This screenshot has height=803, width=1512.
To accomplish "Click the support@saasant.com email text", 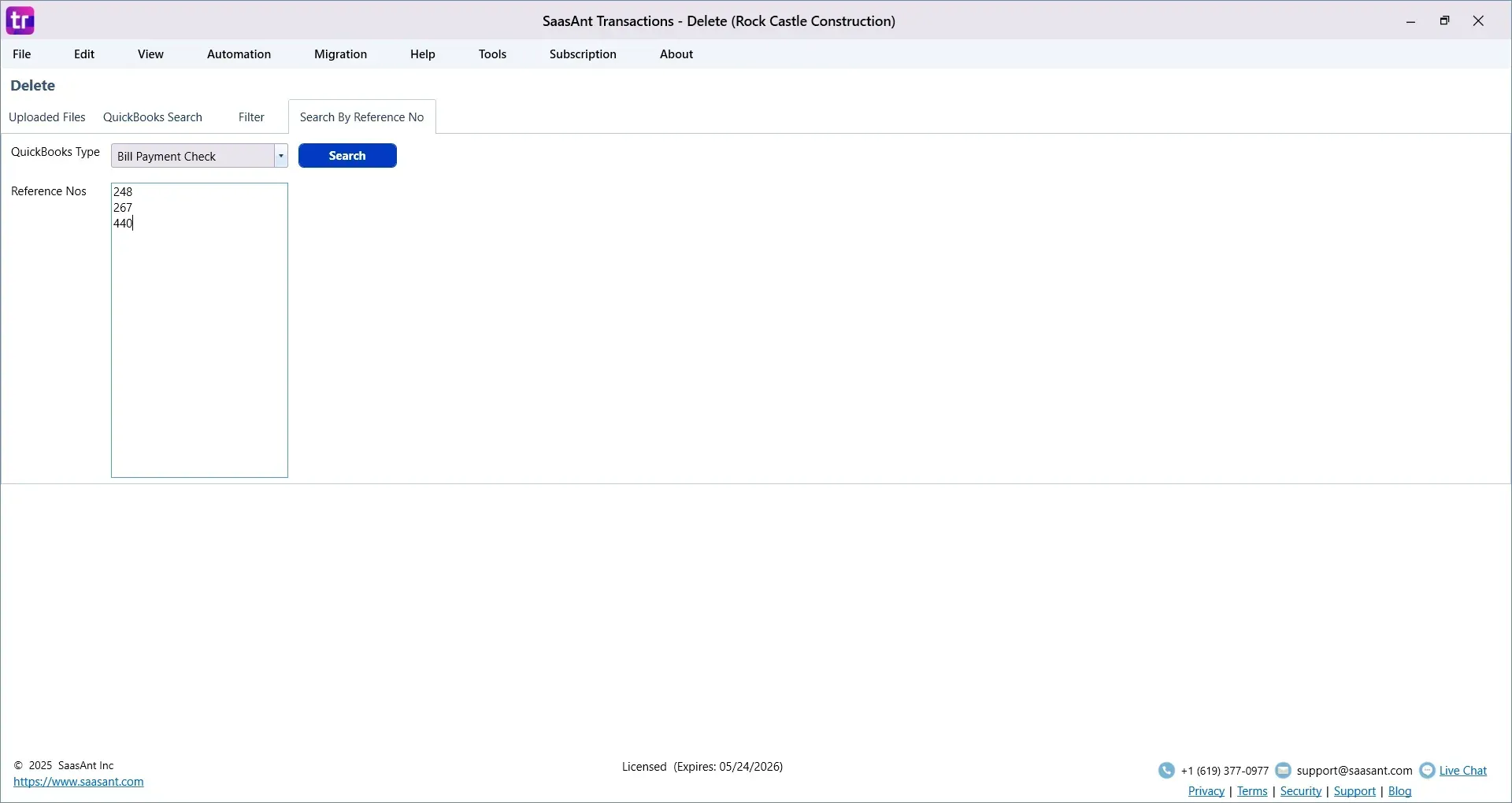I will tap(1354, 772).
